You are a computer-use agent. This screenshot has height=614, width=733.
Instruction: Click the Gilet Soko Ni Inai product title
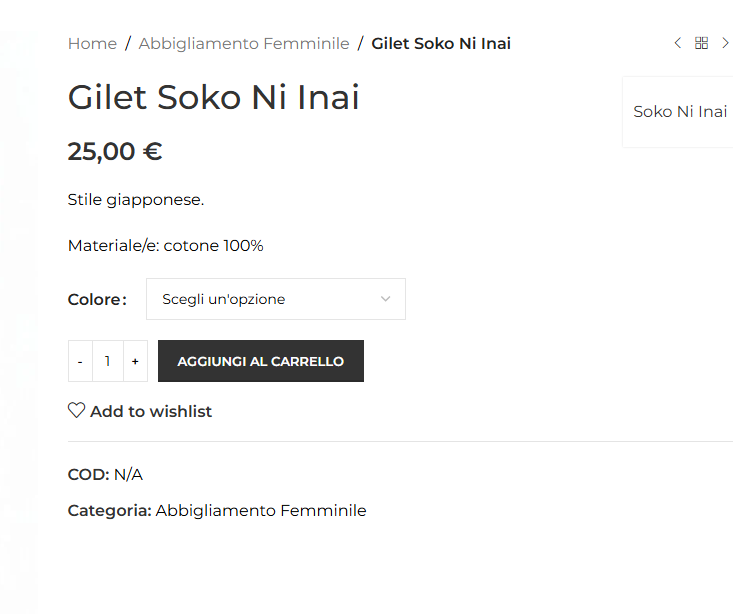[x=214, y=97]
